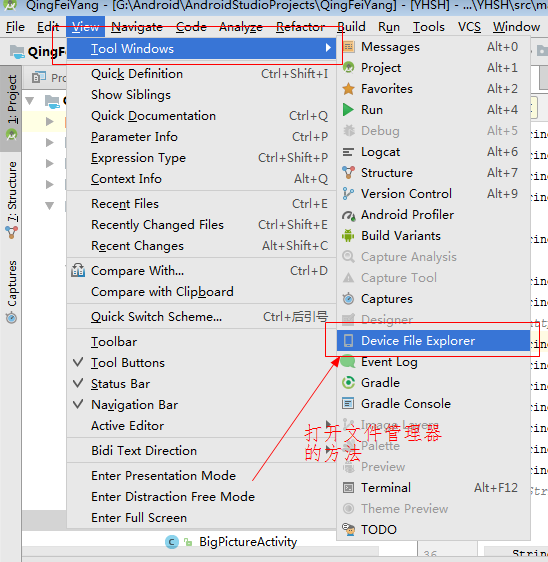Select the Captures stopwatch icon in submenu
Screen dimensions: 548x562
tap(348, 299)
